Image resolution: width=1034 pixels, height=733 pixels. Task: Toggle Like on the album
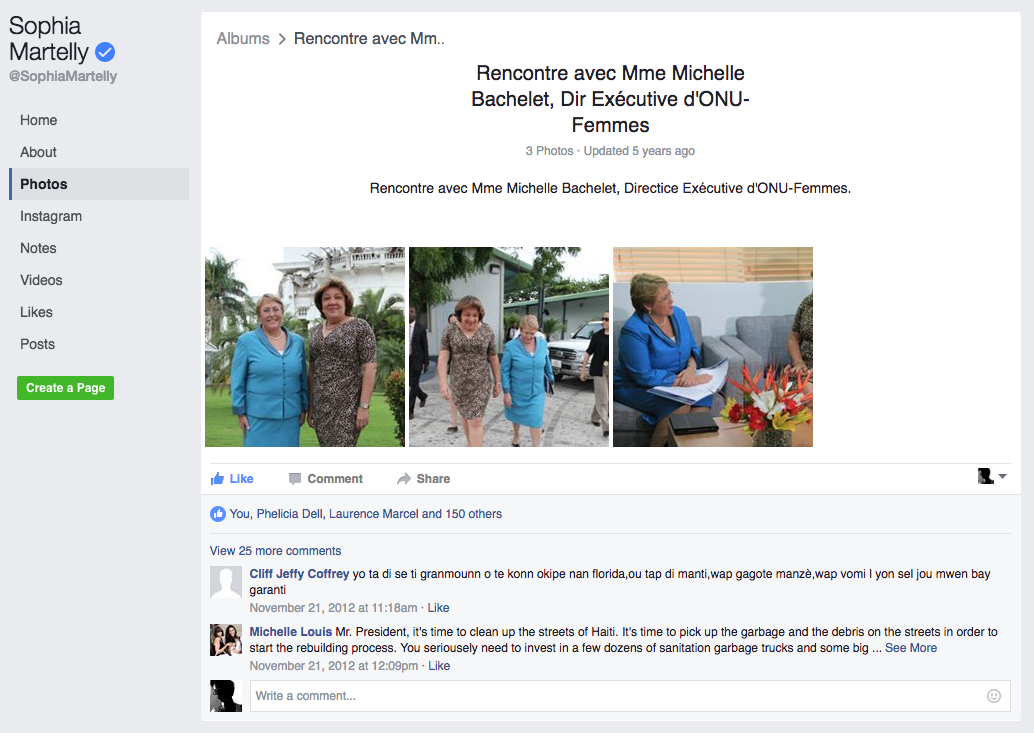[232, 479]
